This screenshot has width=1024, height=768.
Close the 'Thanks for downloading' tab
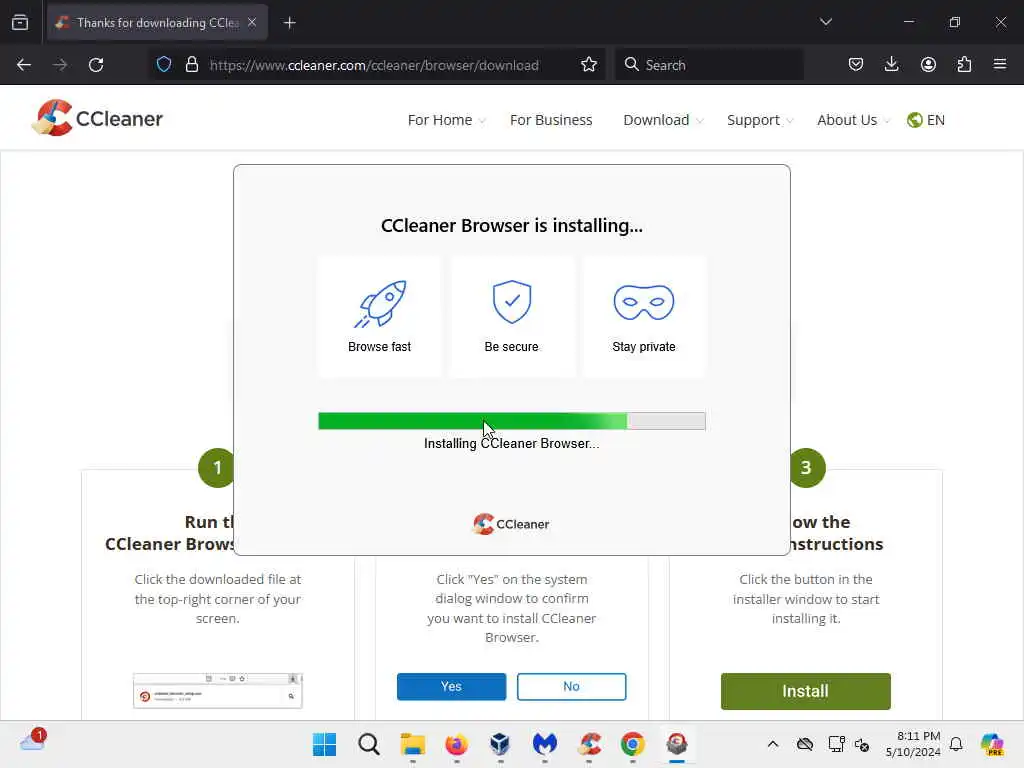252,22
